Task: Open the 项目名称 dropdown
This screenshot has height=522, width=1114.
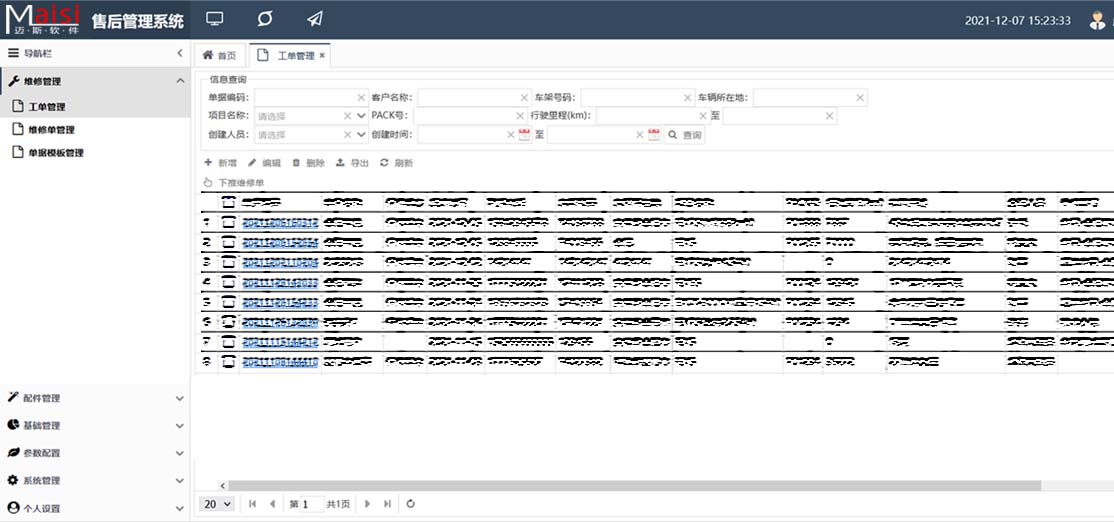Action: (310, 116)
